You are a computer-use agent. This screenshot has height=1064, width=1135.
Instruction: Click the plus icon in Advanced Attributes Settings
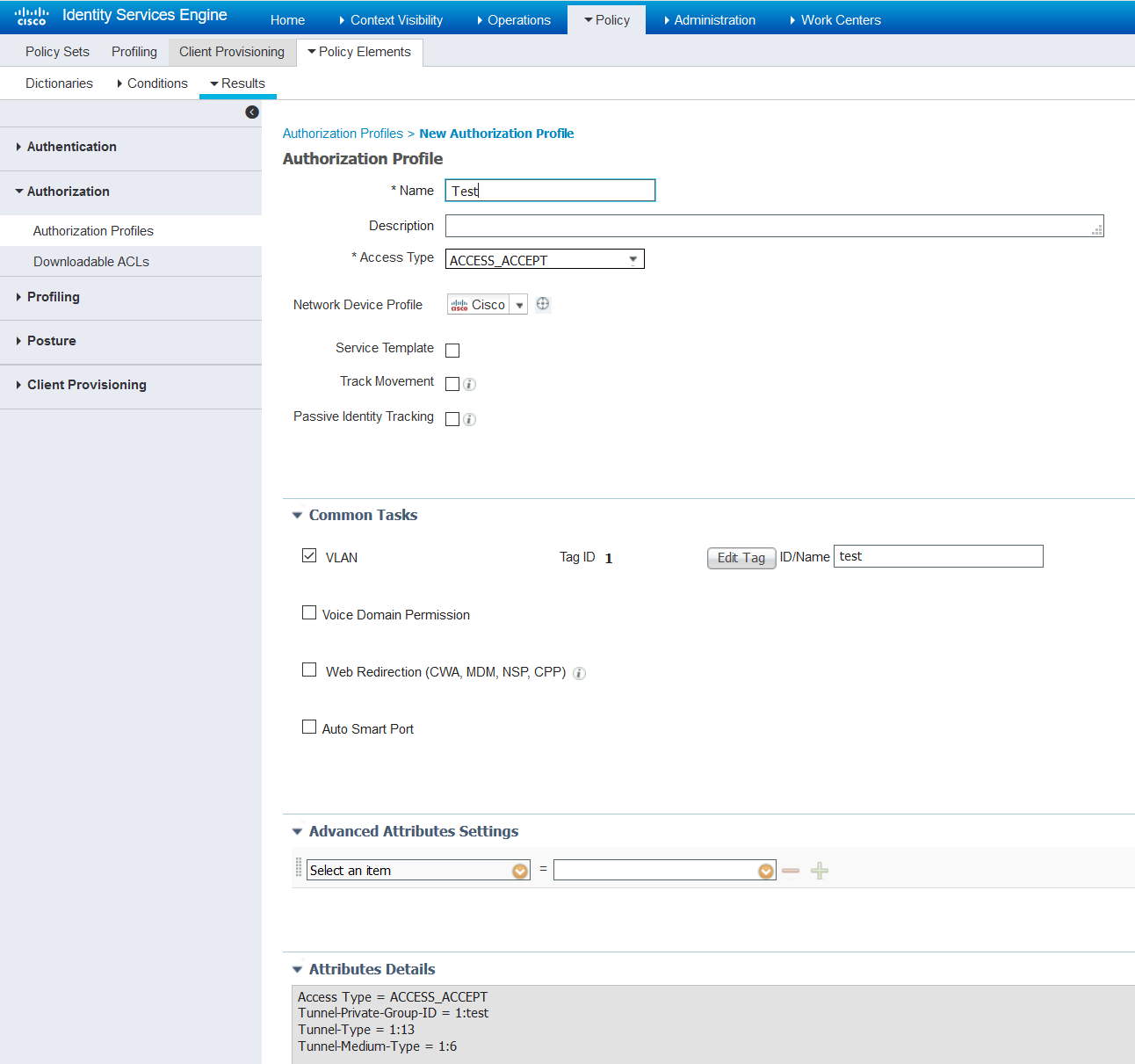pyautogui.click(x=819, y=870)
